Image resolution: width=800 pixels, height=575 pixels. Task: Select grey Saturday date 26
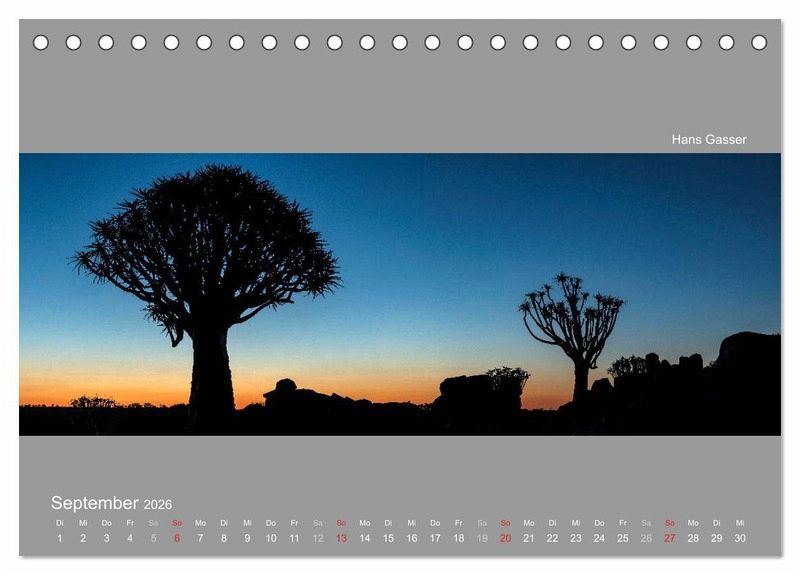coord(646,538)
